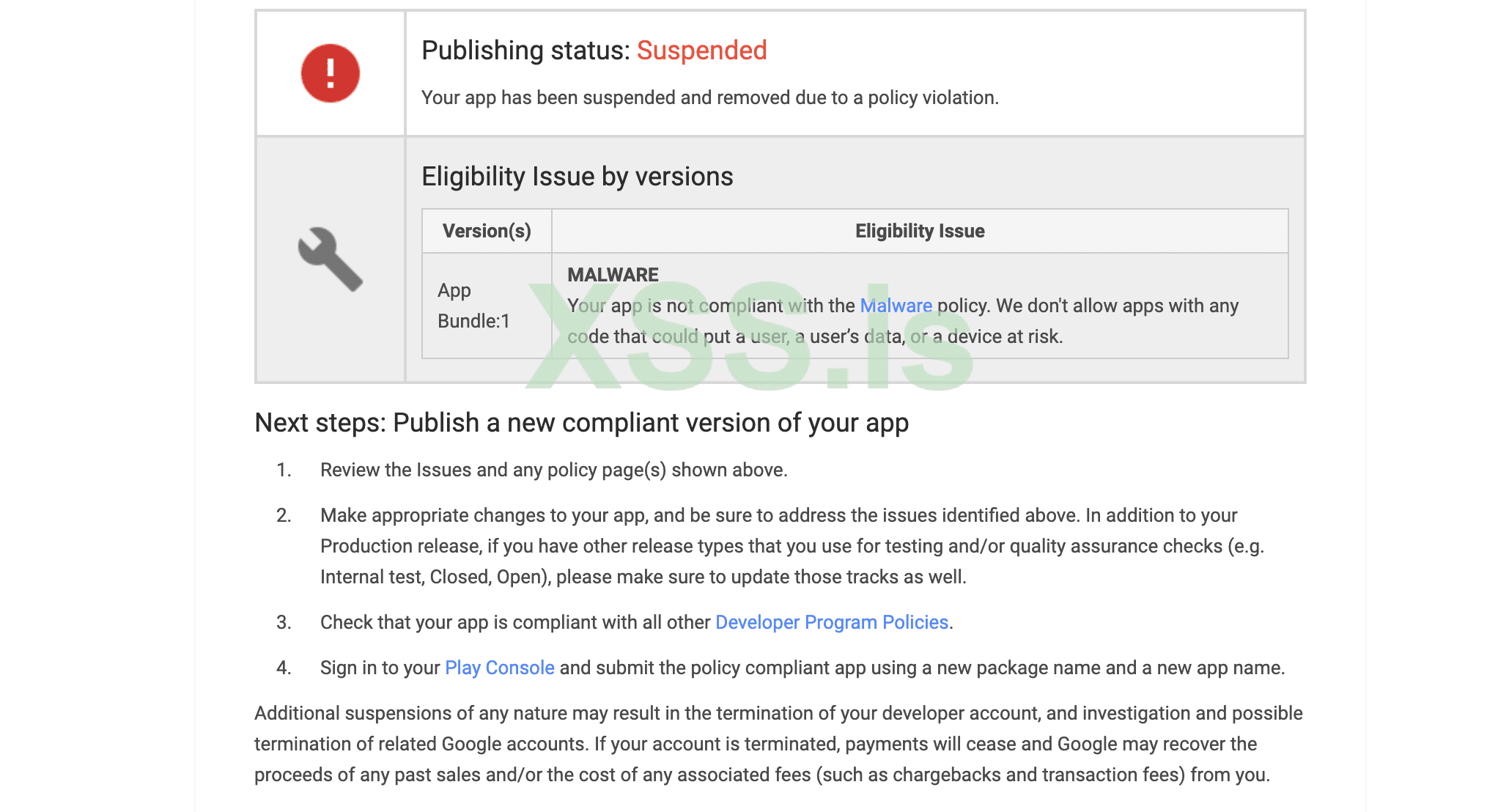This screenshot has width=1498, height=812.
Task: Click the App Bundle:1 version cell
Action: (473, 306)
